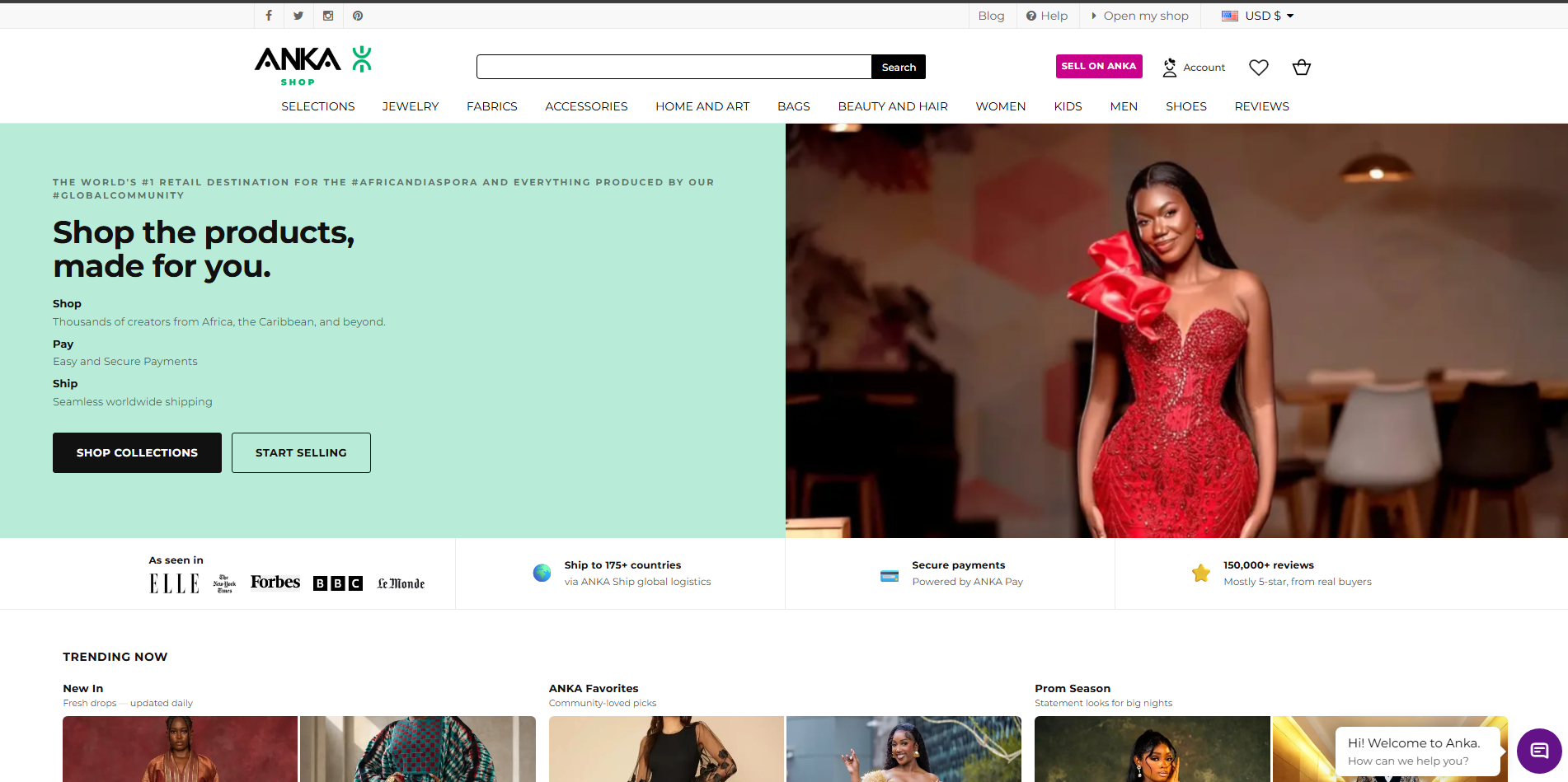Open second ANKA Favorites product thumbnail

(904, 749)
